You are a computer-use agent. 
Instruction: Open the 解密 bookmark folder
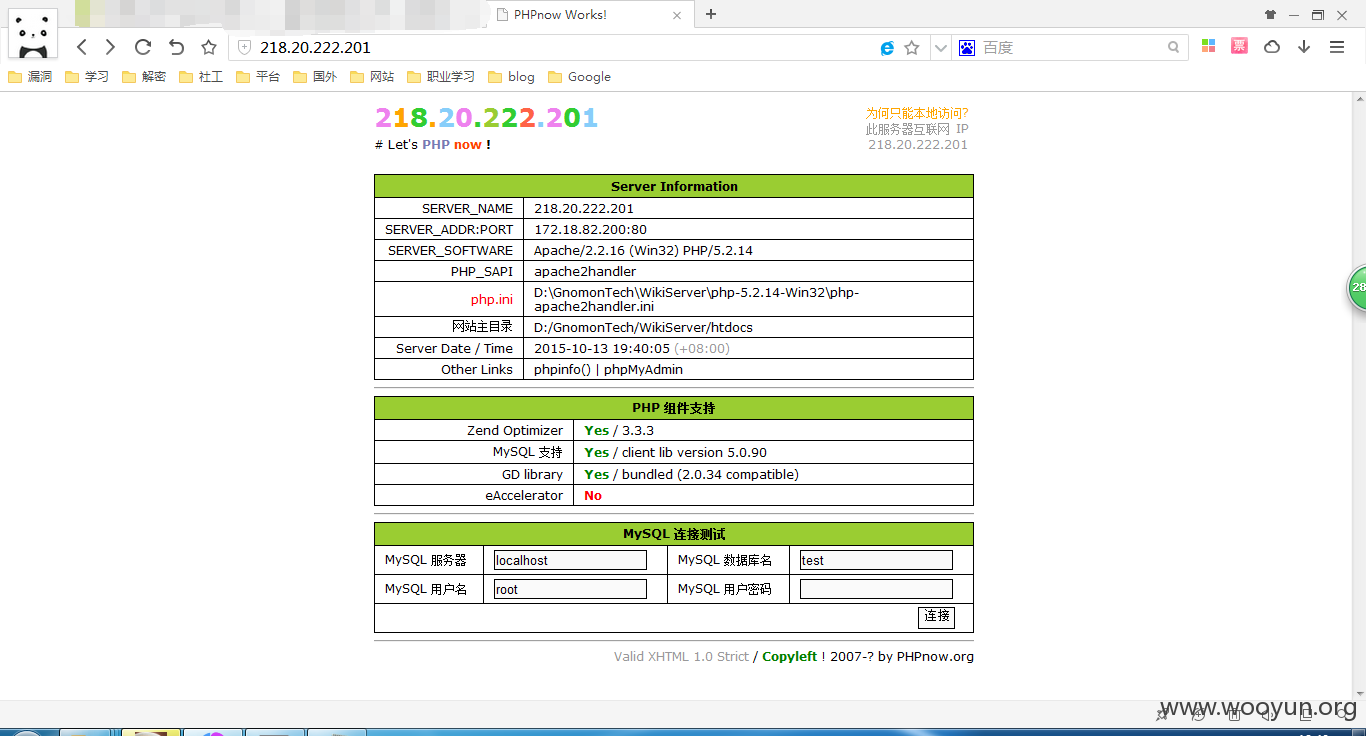[x=144, y=76]
